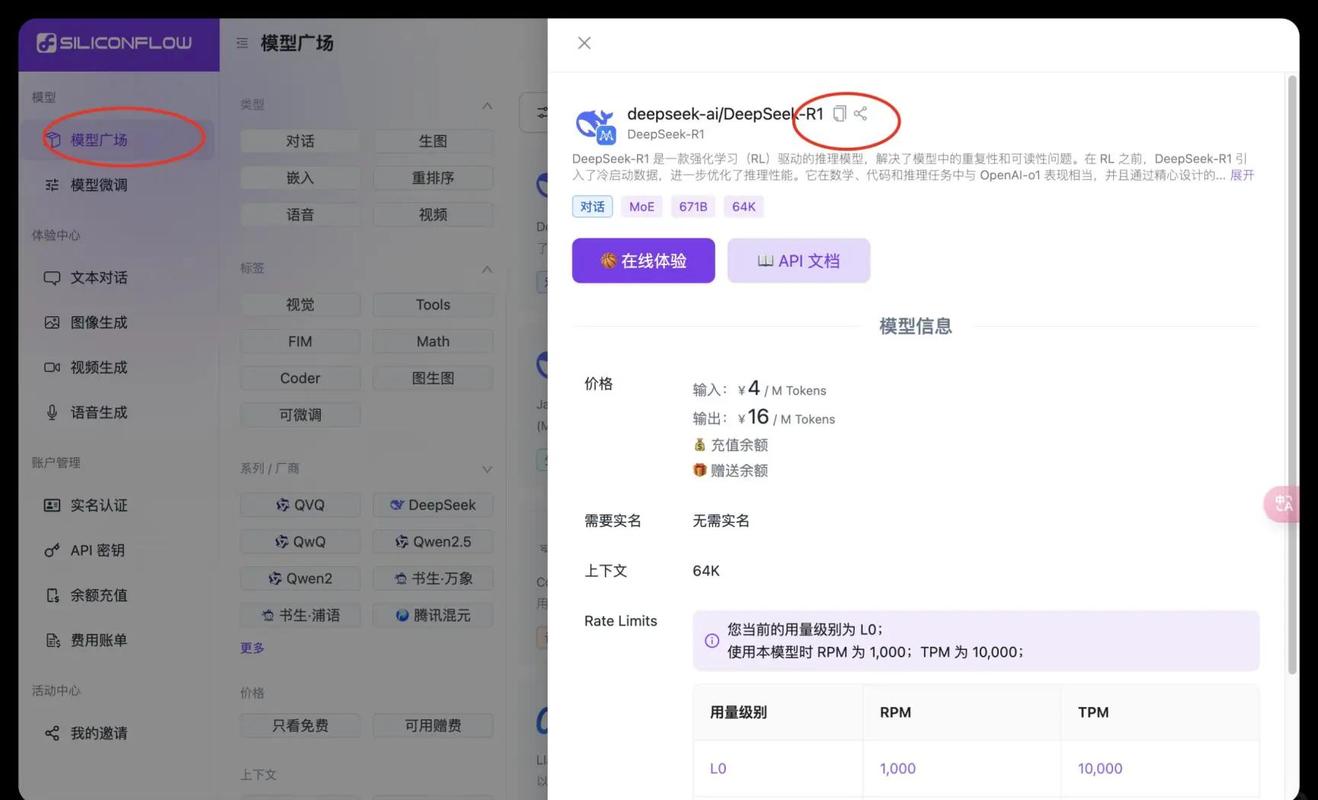This screenshot has width=1318, height=800.
Task: Filter by 书生·万象 series
Action: (x=433, y=579)
